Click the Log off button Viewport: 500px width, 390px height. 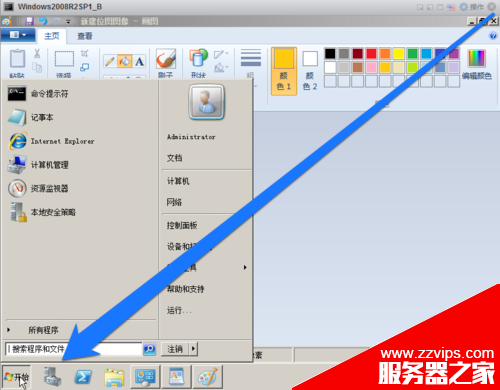pos(175,349)
